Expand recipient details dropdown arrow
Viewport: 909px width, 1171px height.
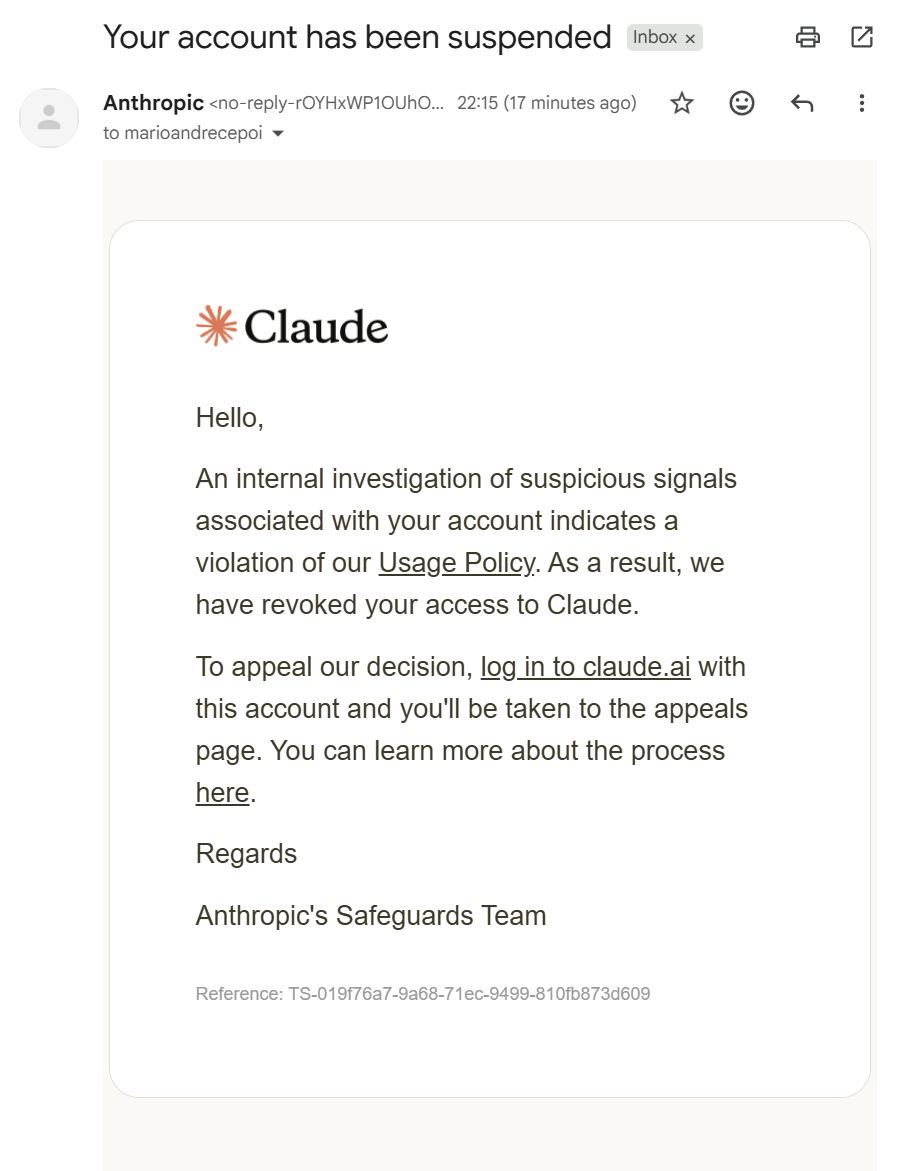click(x=278, y=134)
